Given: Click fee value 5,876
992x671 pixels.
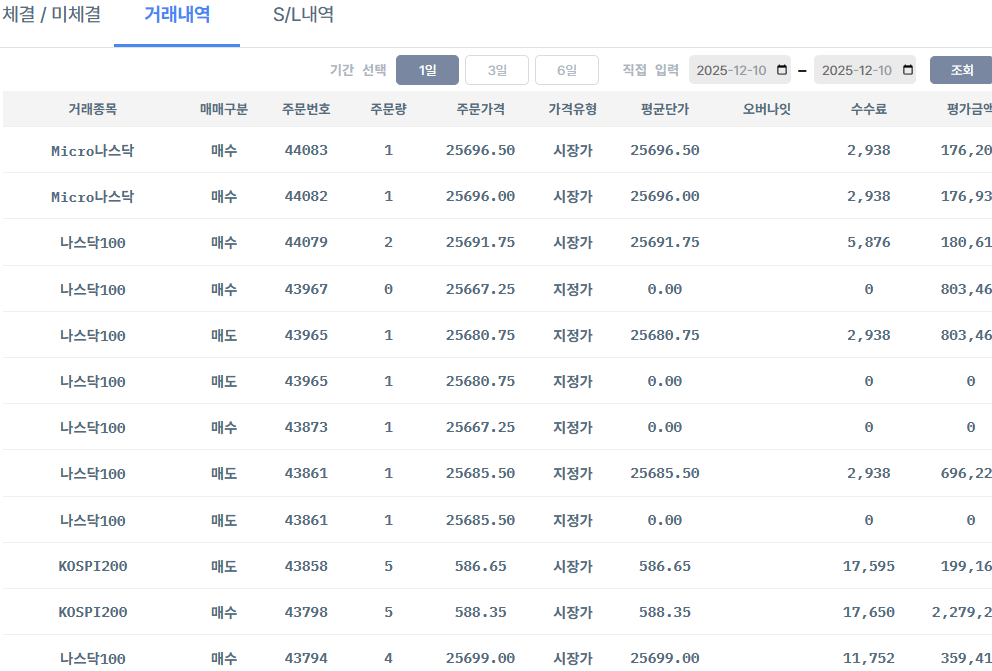Looking at the screenshot, I should tap(869, 242).
